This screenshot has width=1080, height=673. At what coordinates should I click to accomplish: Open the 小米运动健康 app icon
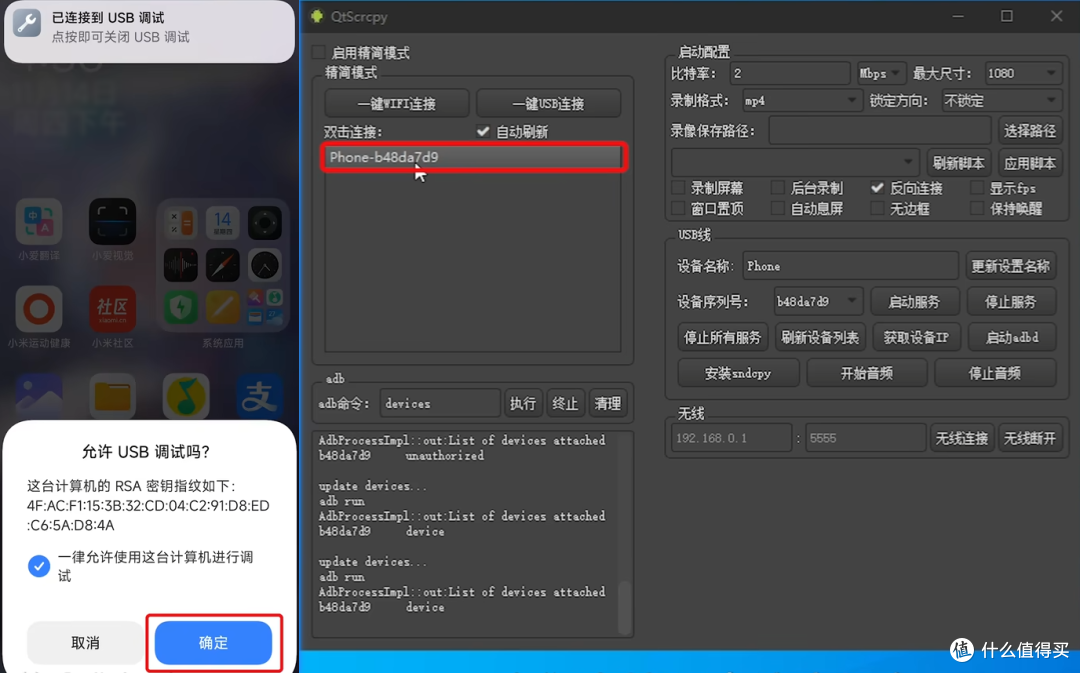pyautogui.click(x=39, y=309)
